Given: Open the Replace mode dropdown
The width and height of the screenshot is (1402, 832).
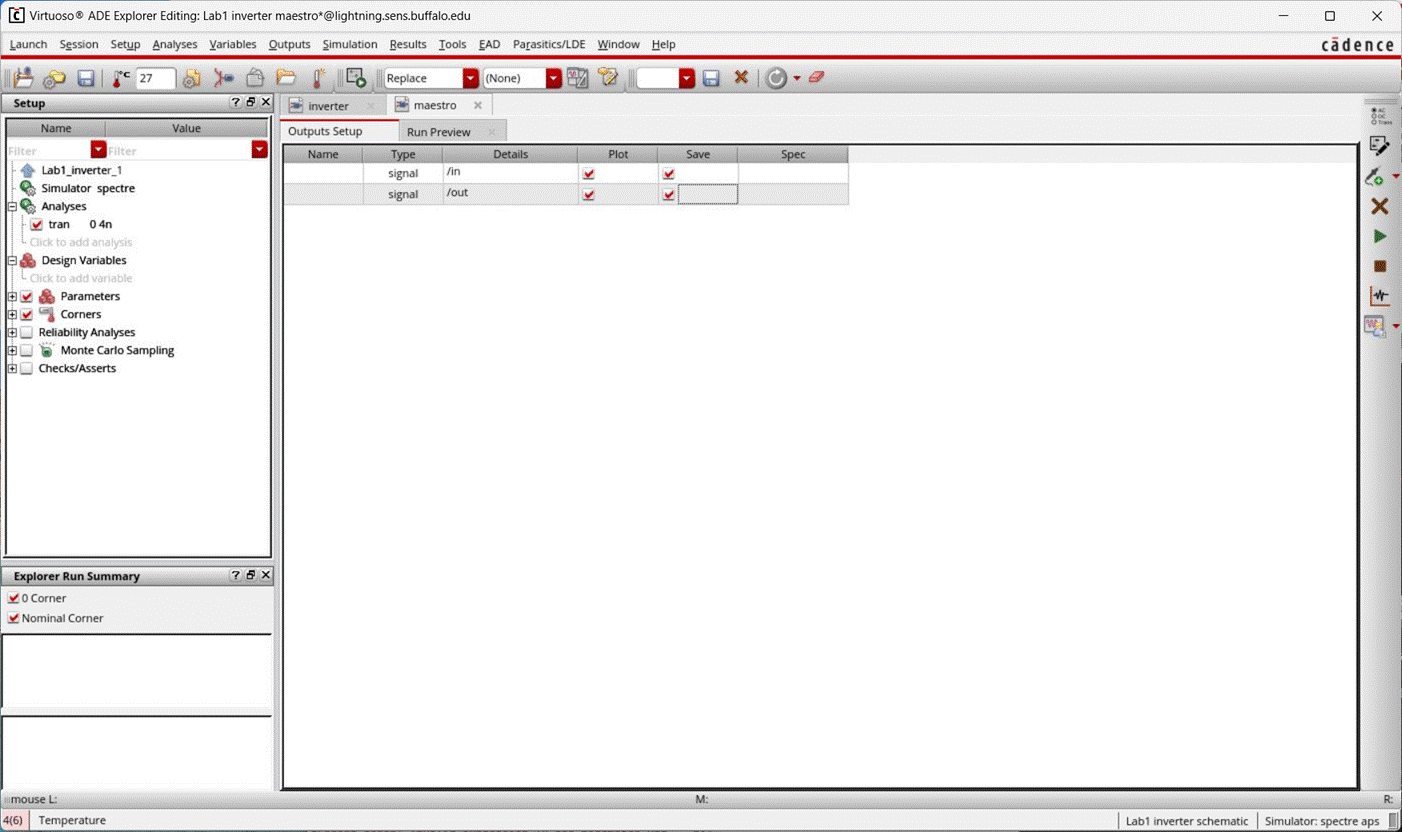Looking at the screenshot, I should [x=470, y=77].
